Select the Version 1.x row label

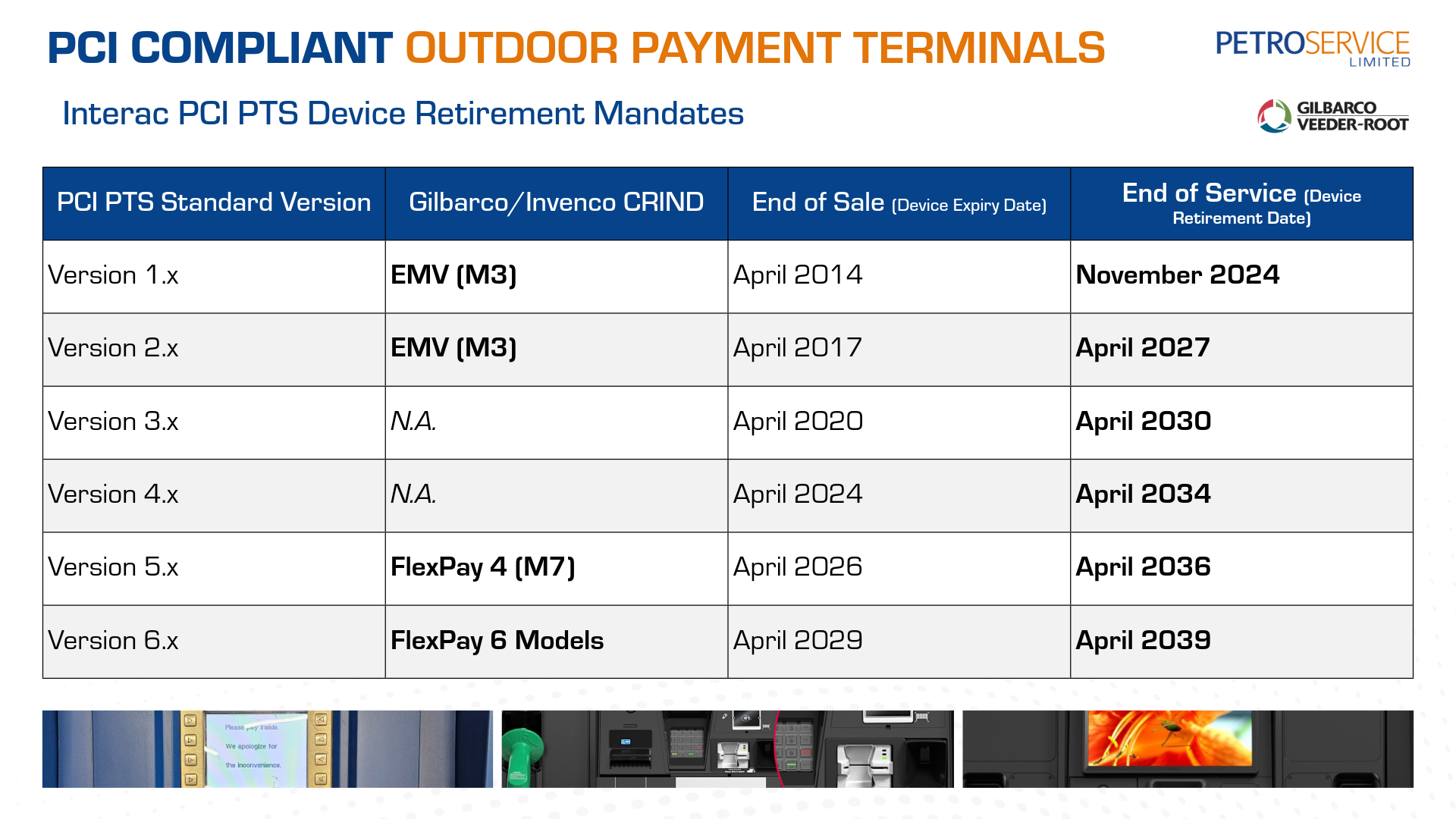tap(114, 275)
